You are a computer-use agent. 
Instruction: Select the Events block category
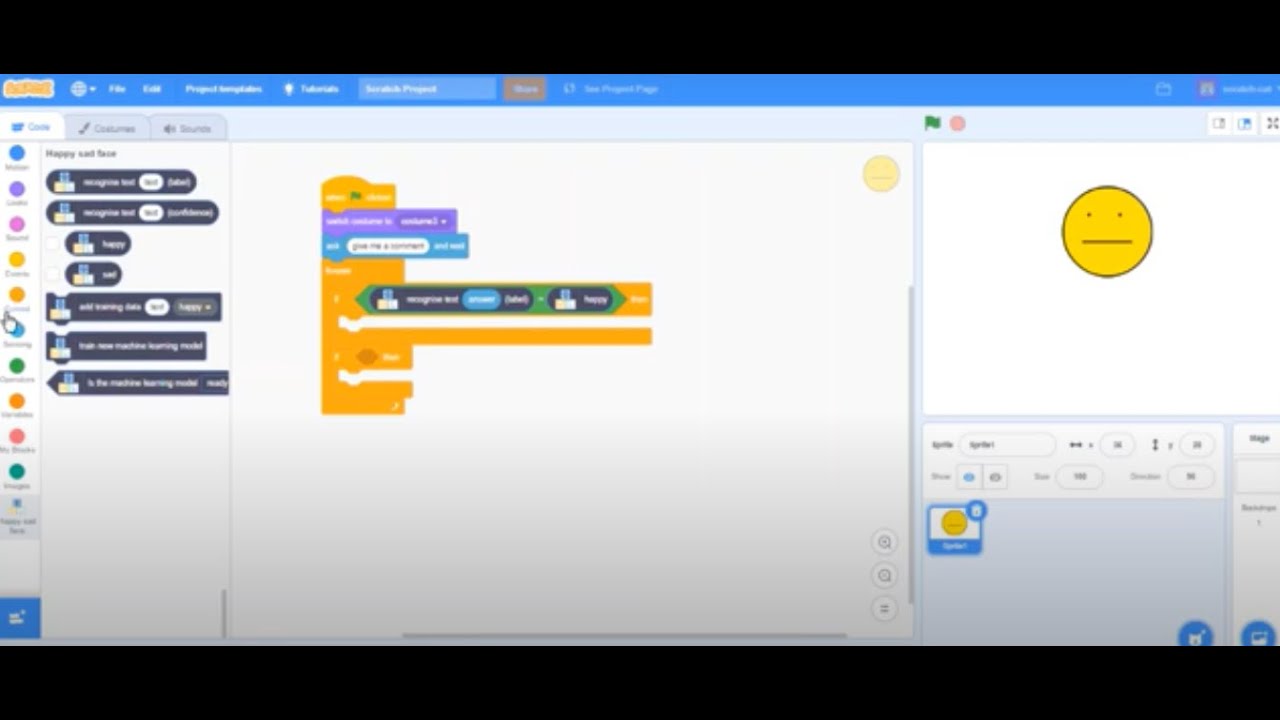click(x=17, y=264)
